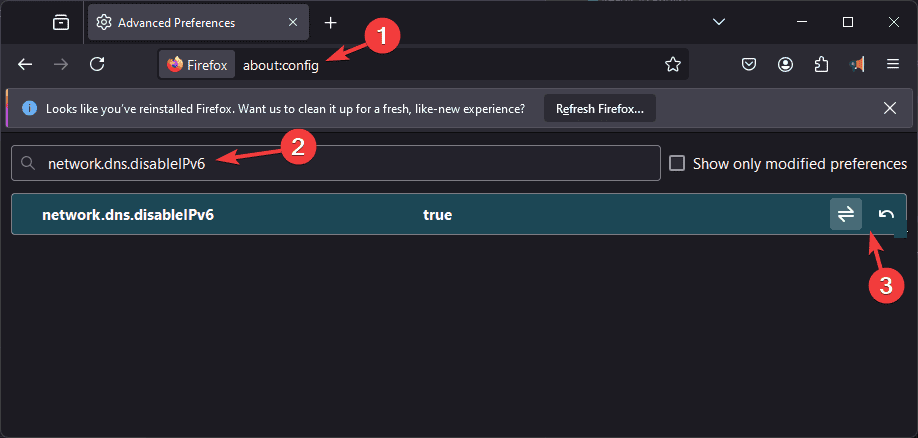Viewport: 918px width, 438px height.
Task: Click the preference search field
Action: [x=336, y=163]
